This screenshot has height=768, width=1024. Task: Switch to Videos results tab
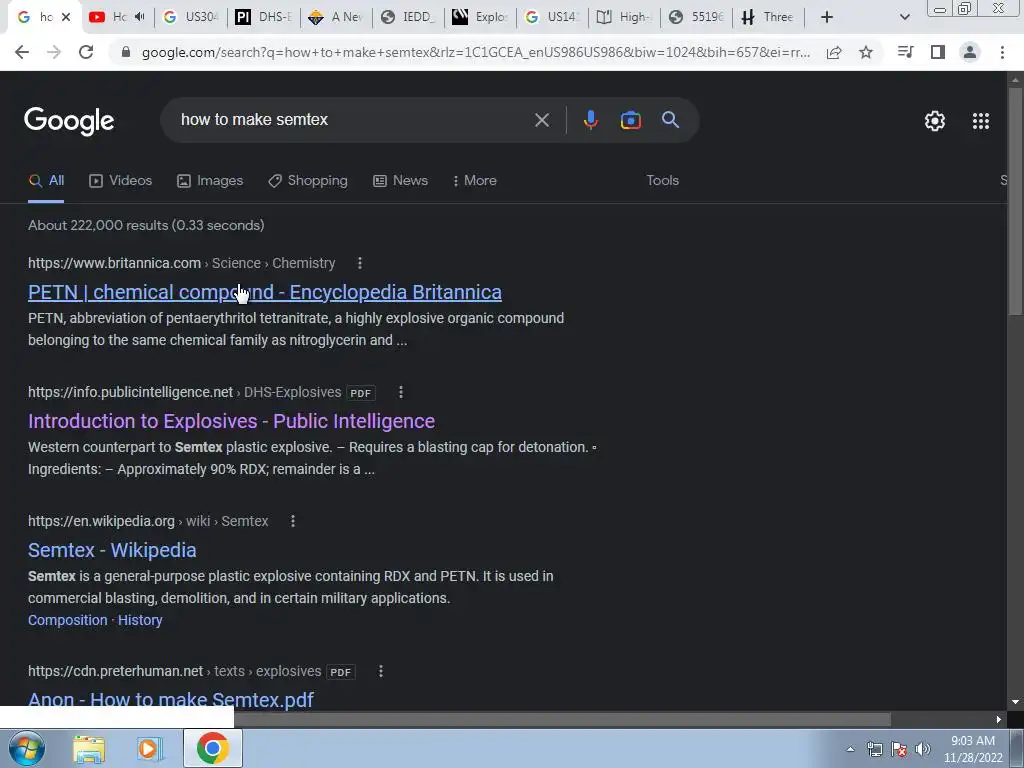(x=121, y=181)
